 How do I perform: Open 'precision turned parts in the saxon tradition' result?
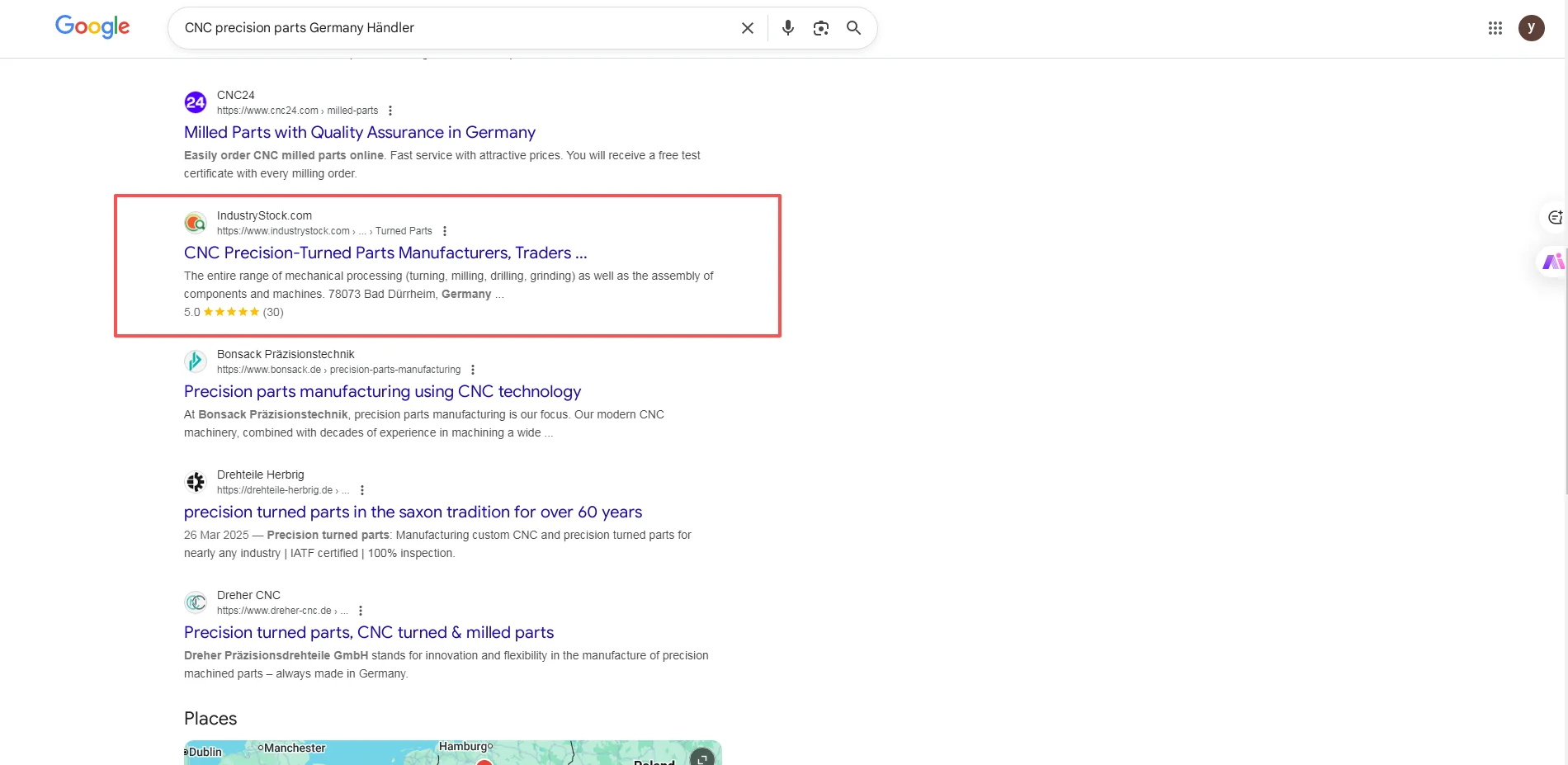[413, 512]
